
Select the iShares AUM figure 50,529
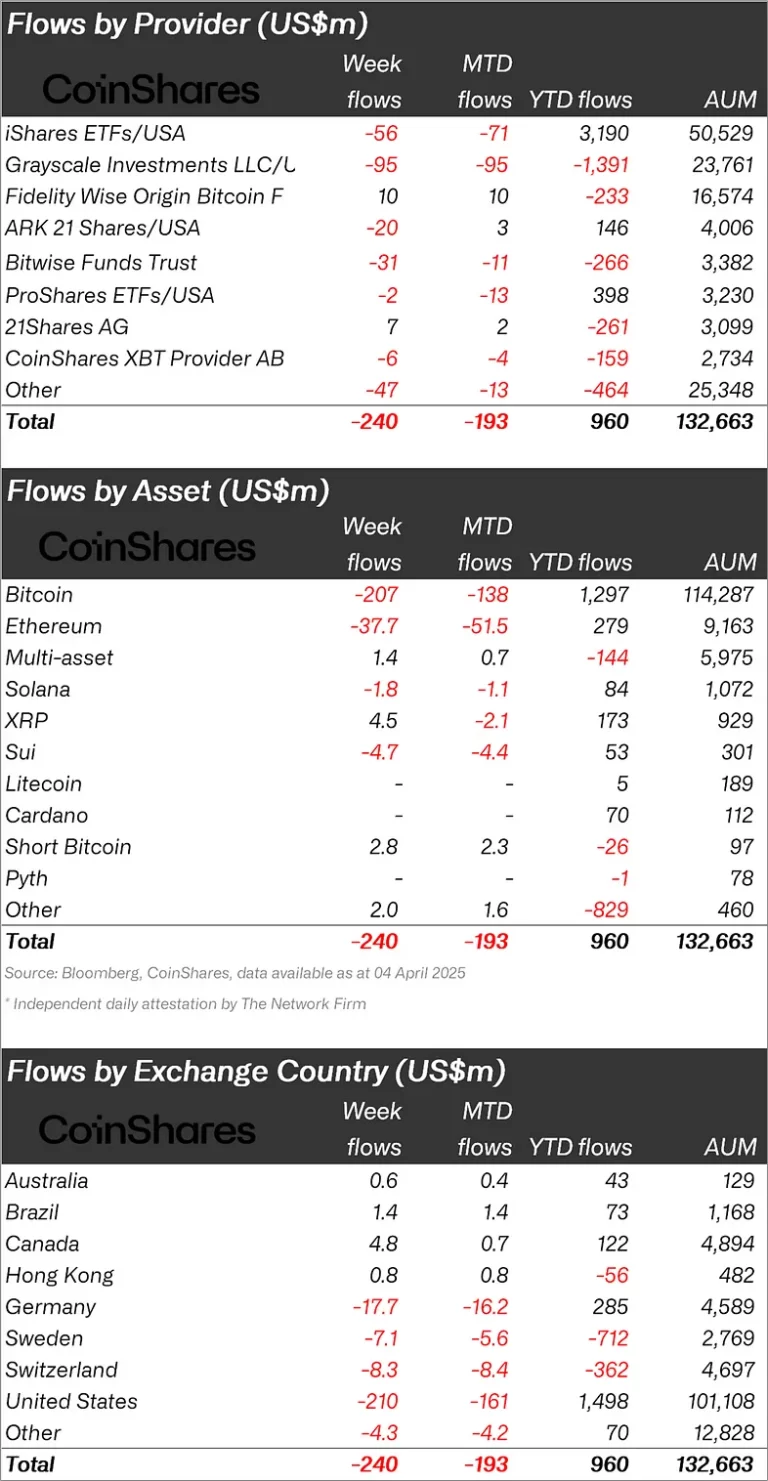click(720, 133)
